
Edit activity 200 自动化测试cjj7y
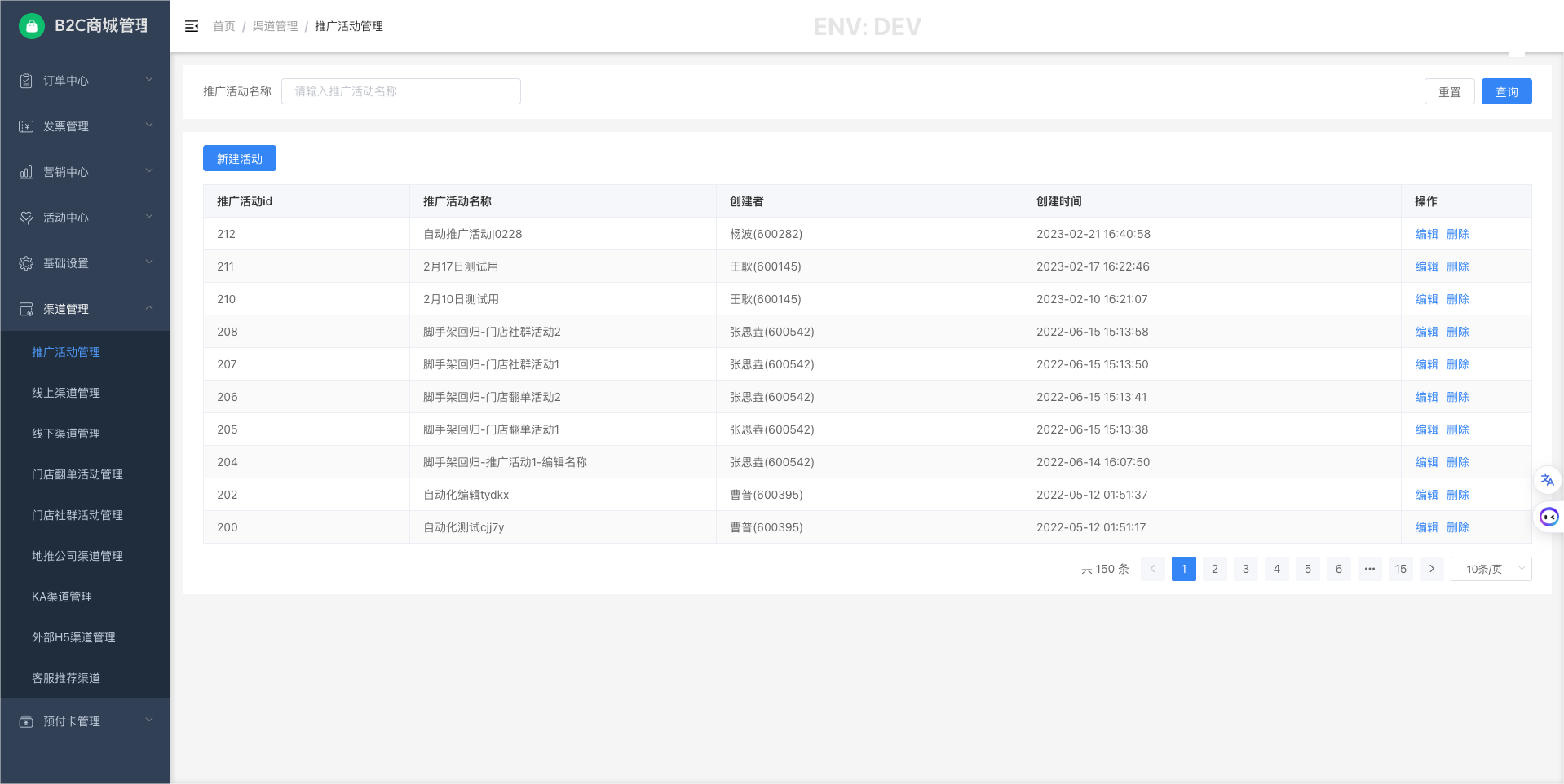(1427, 527)
